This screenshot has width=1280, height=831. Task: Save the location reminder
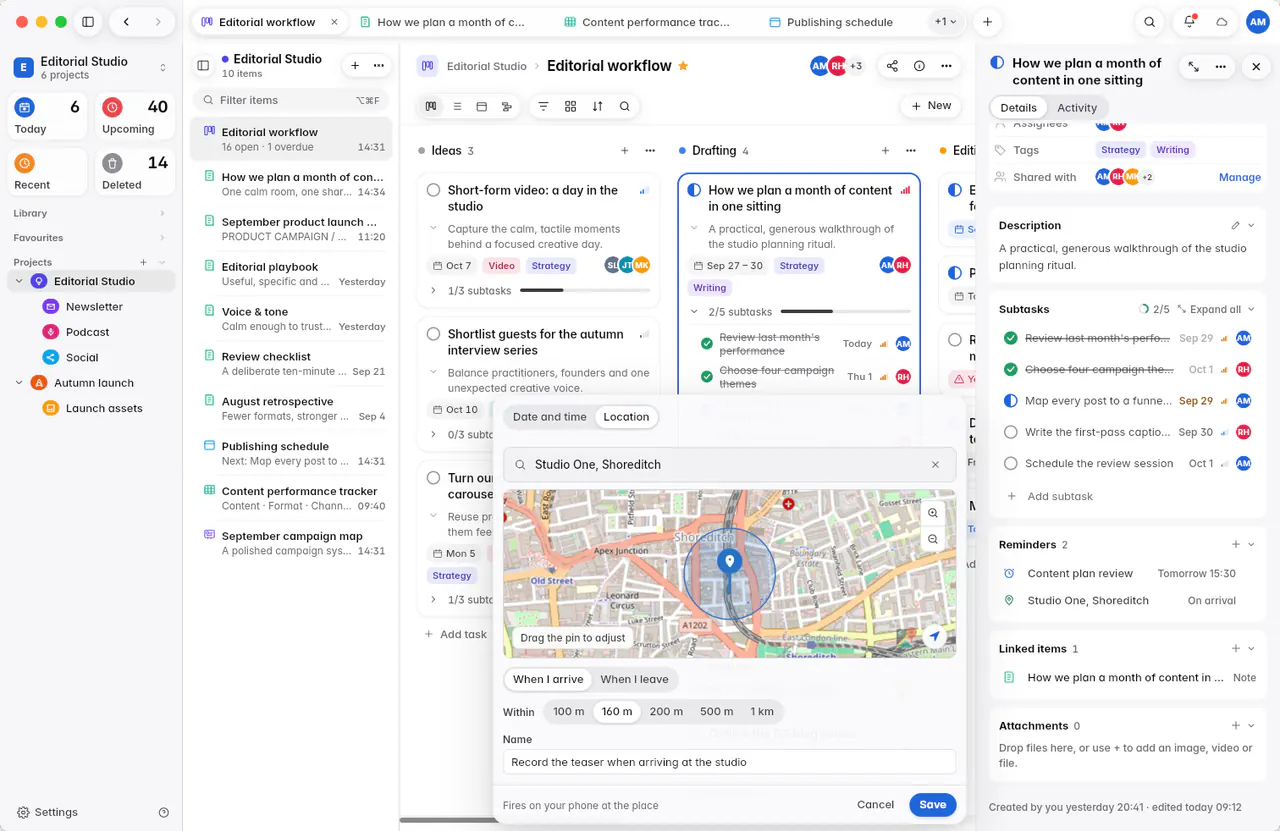point(932,805)
